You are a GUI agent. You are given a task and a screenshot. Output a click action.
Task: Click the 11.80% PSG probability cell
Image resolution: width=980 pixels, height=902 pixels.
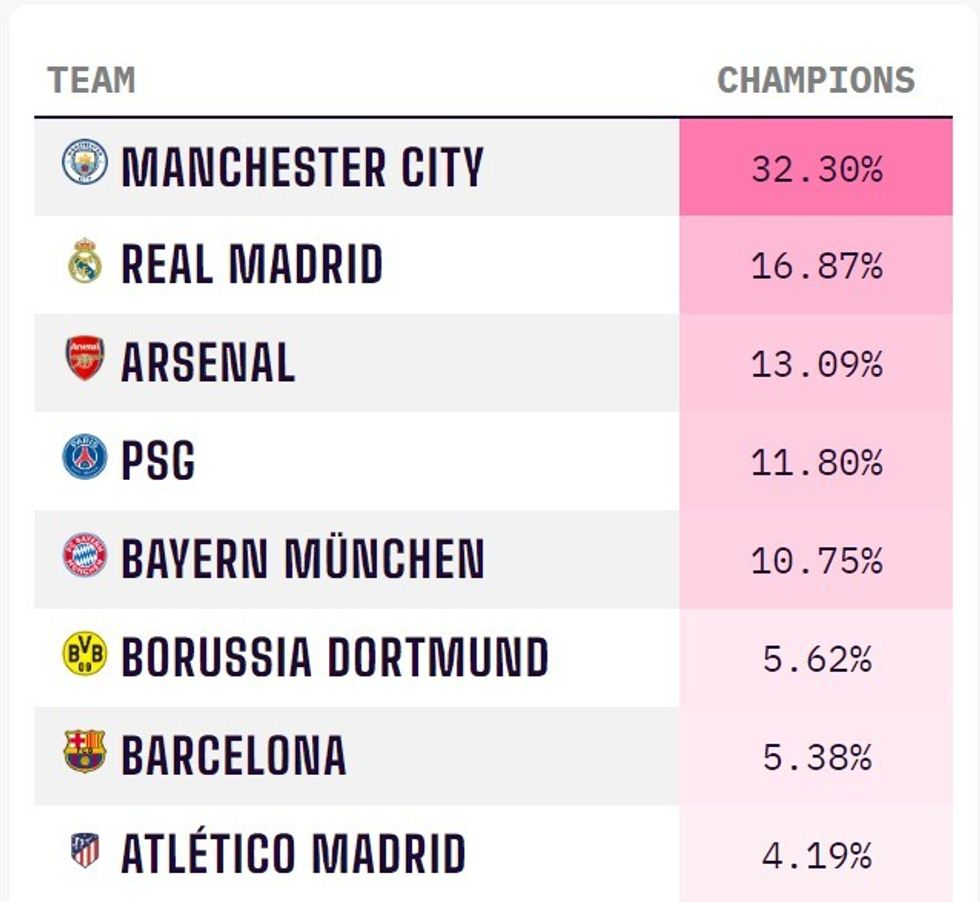816,462
